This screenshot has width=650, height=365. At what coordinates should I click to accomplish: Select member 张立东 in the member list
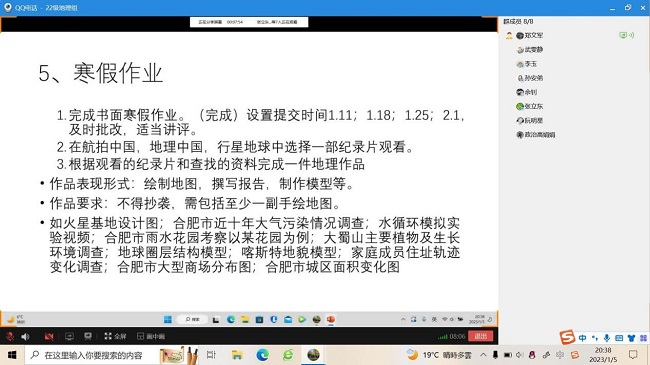pyautogui.click(x=530, y=106)
